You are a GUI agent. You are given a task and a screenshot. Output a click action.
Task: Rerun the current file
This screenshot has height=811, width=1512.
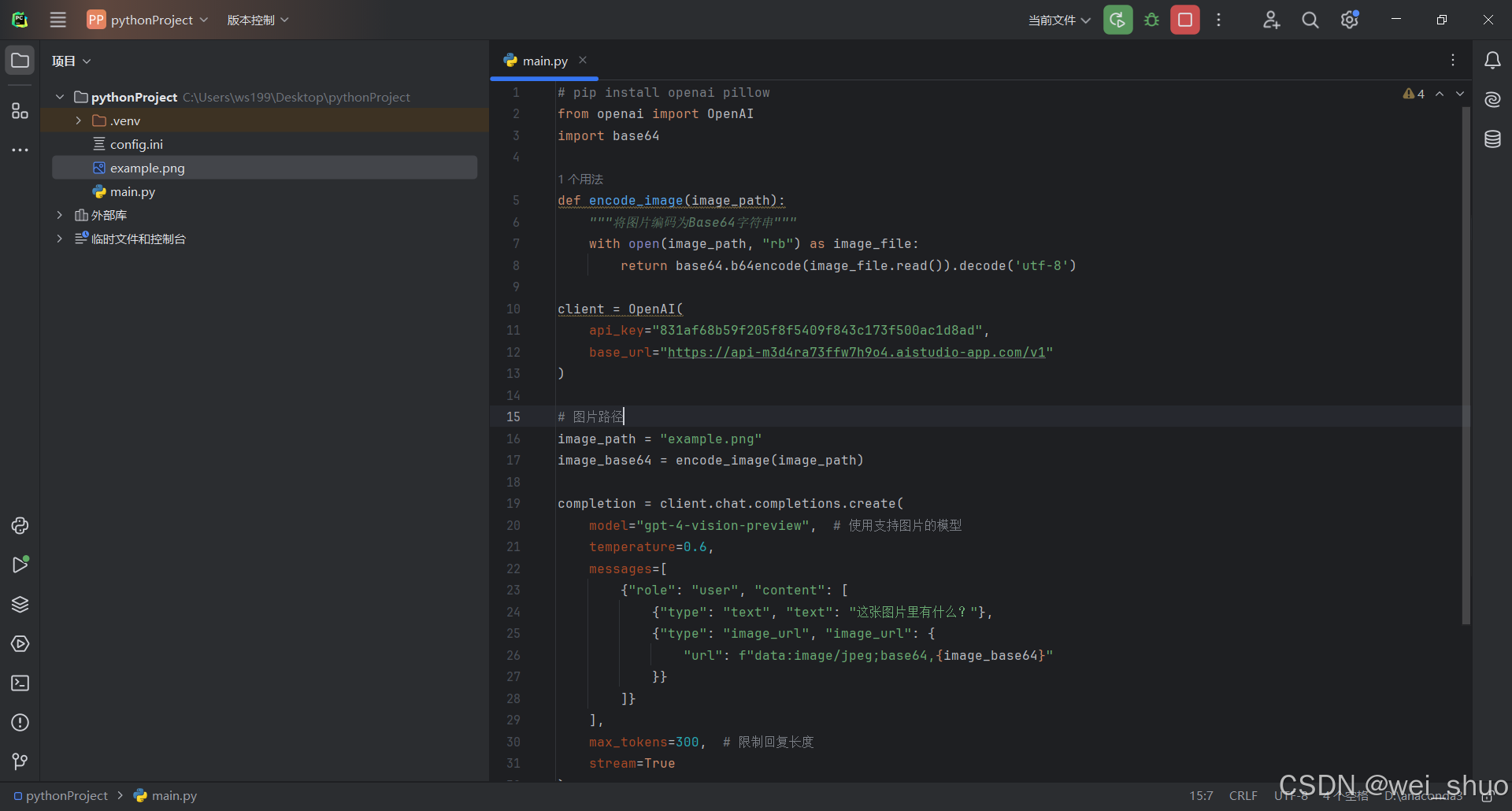[1117, 20]
